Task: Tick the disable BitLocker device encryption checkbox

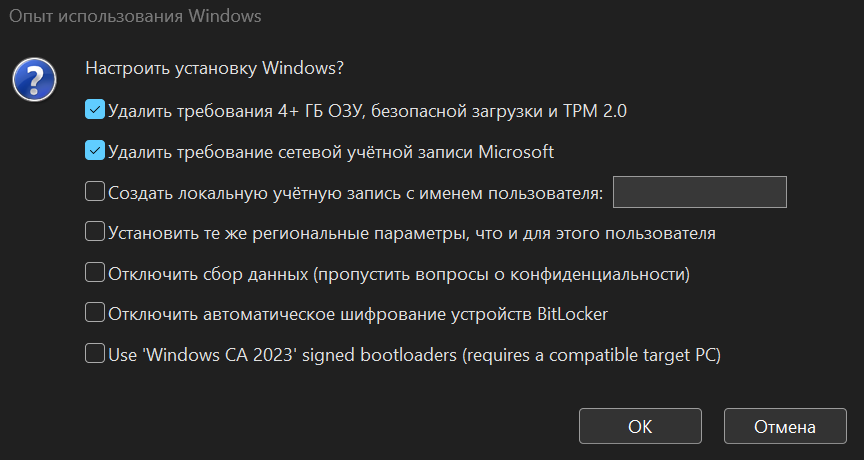Action: coord(95,313)
